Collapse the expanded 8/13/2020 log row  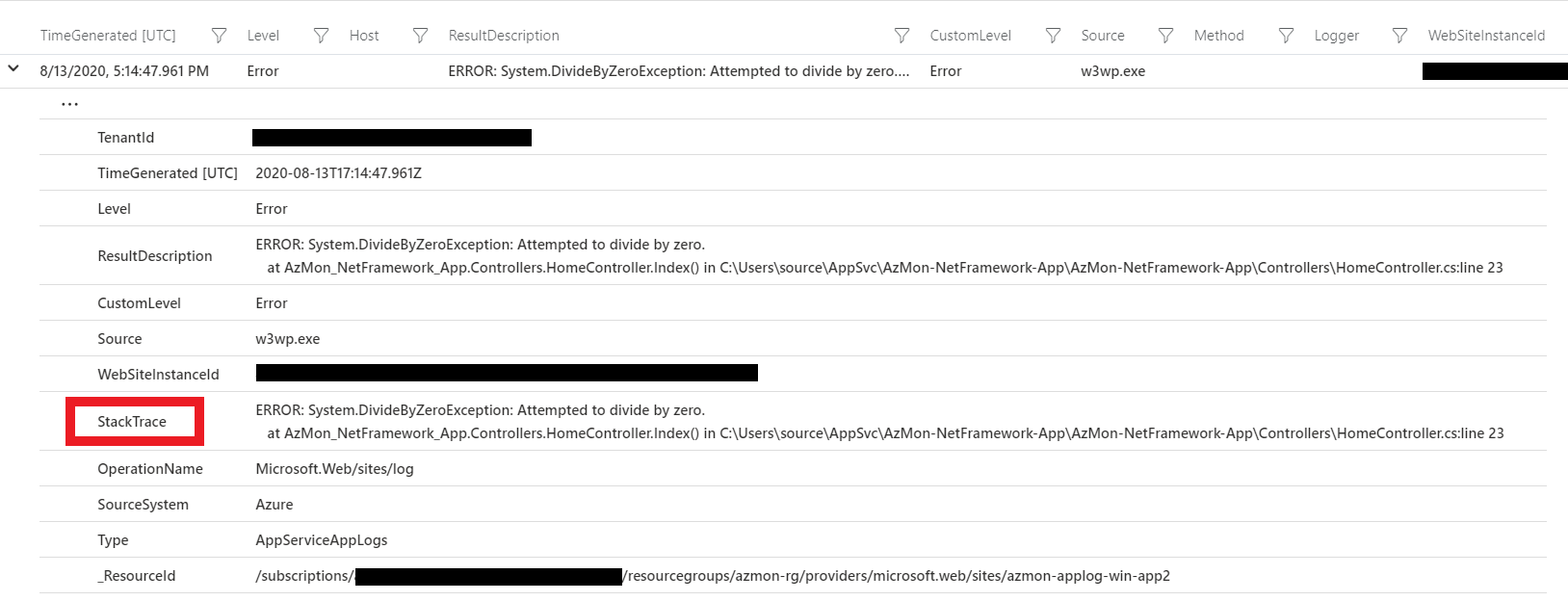[13, 69]
